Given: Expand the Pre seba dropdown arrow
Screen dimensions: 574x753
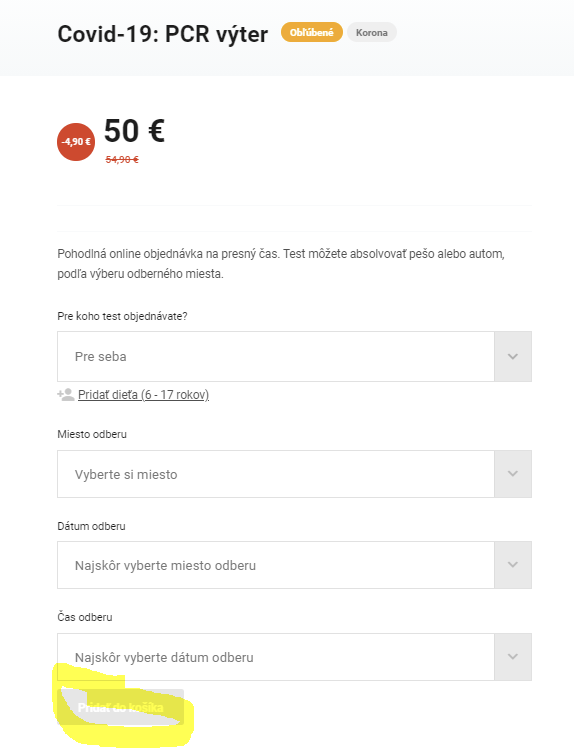Looking at the screenshot, I should pyautogui.click(x=513, y=356).
